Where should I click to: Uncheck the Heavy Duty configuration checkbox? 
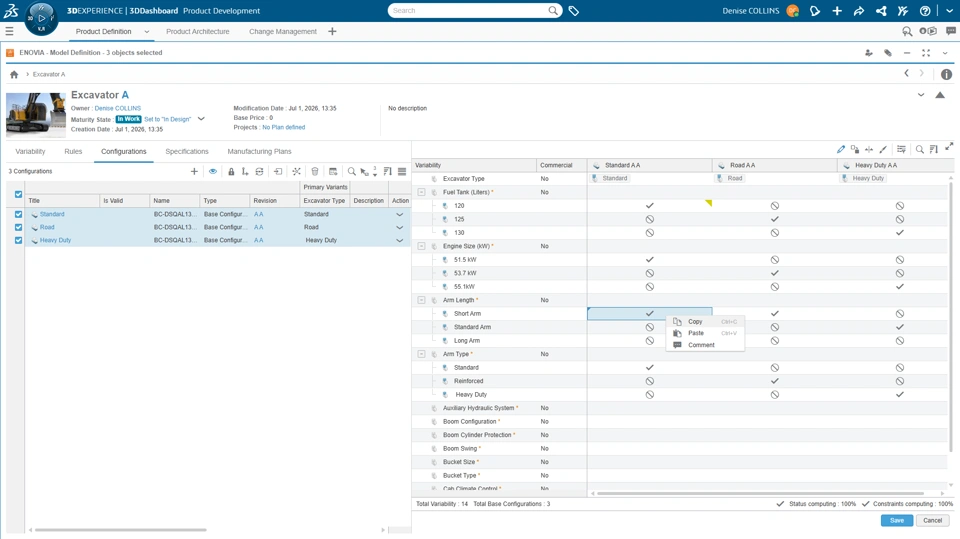18,240
